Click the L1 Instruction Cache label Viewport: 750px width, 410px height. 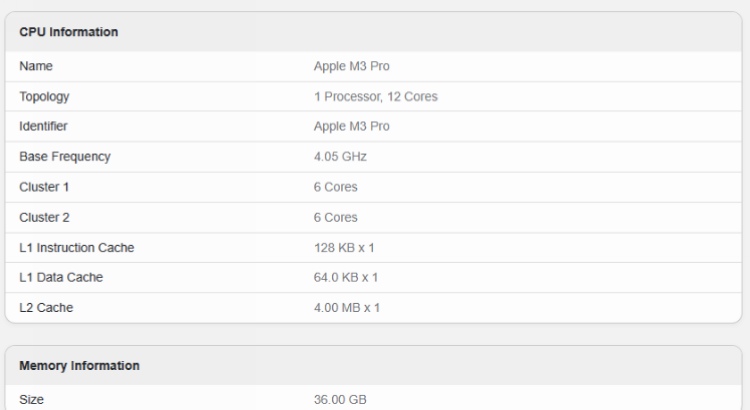point(77,247)
